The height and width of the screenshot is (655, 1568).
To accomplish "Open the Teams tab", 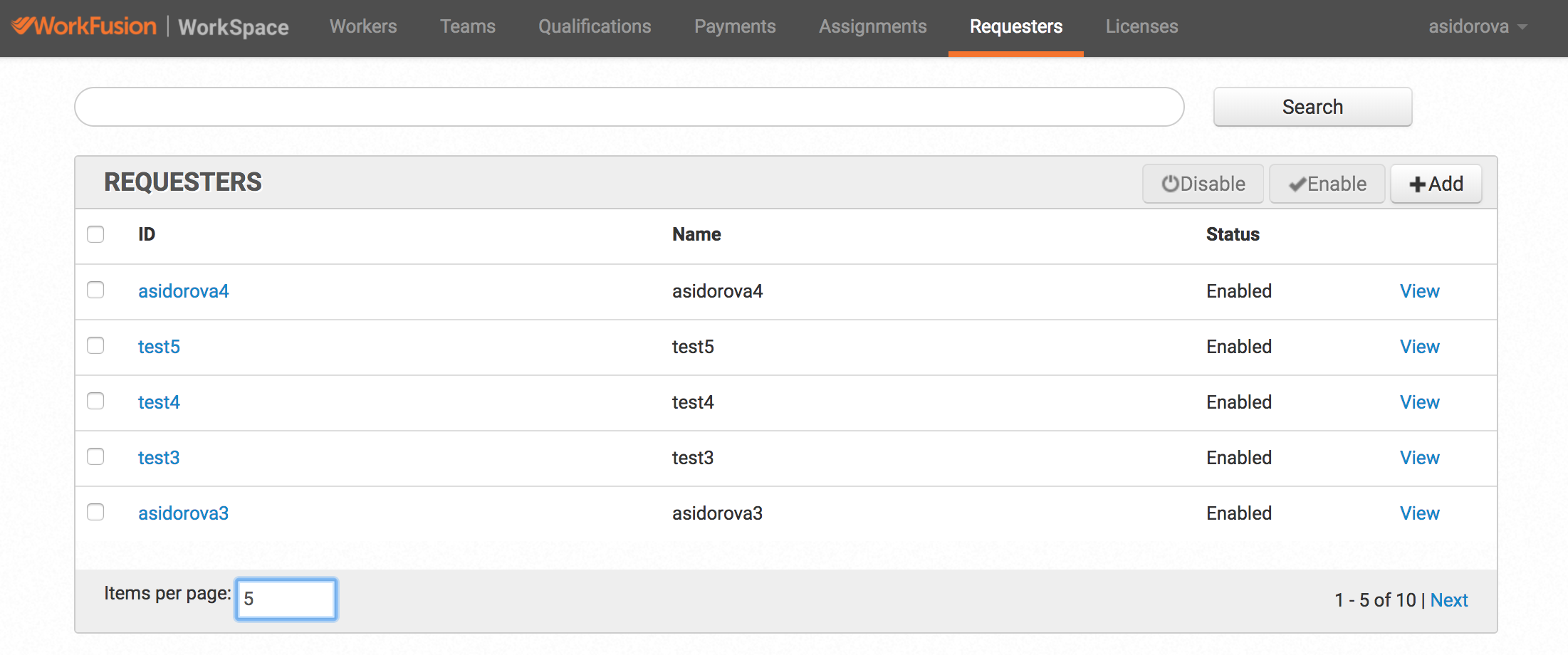I will [x=468, y=27].
